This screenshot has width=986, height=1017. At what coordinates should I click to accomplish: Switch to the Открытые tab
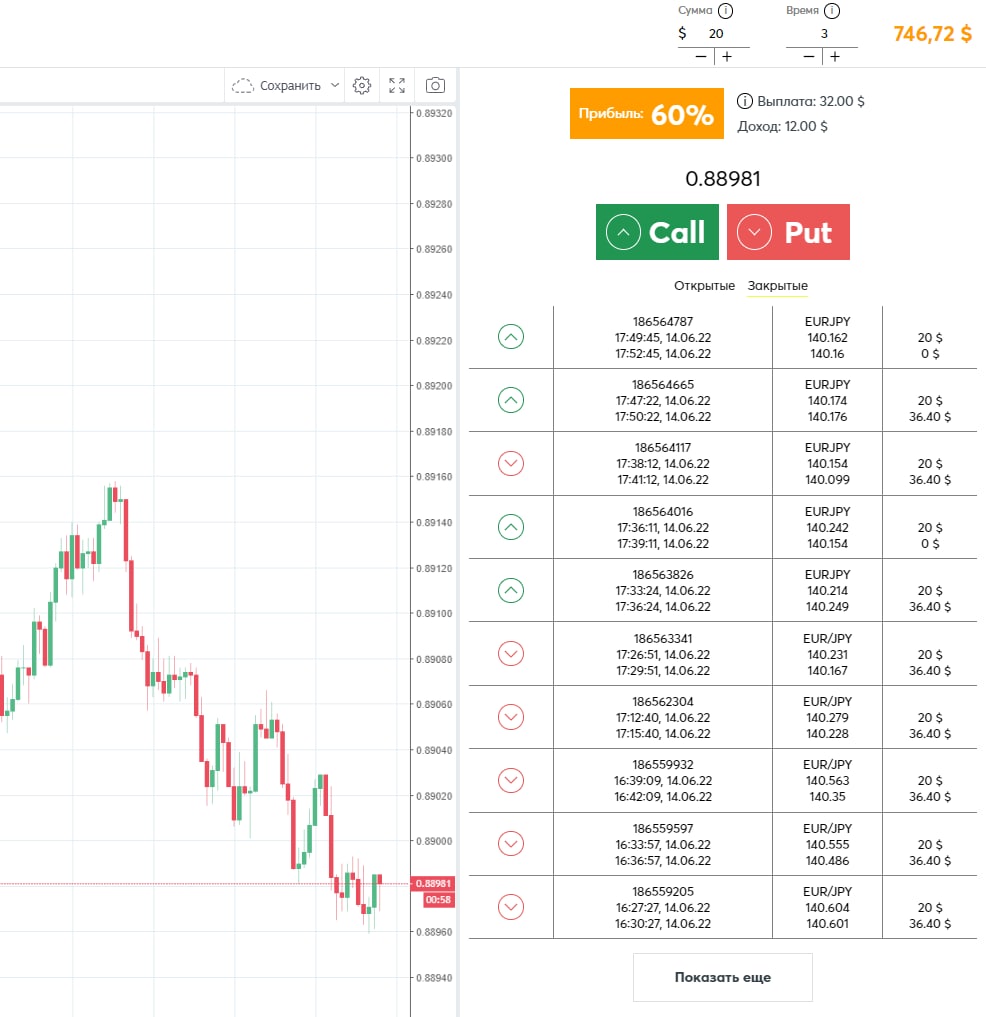pos(704,286)
